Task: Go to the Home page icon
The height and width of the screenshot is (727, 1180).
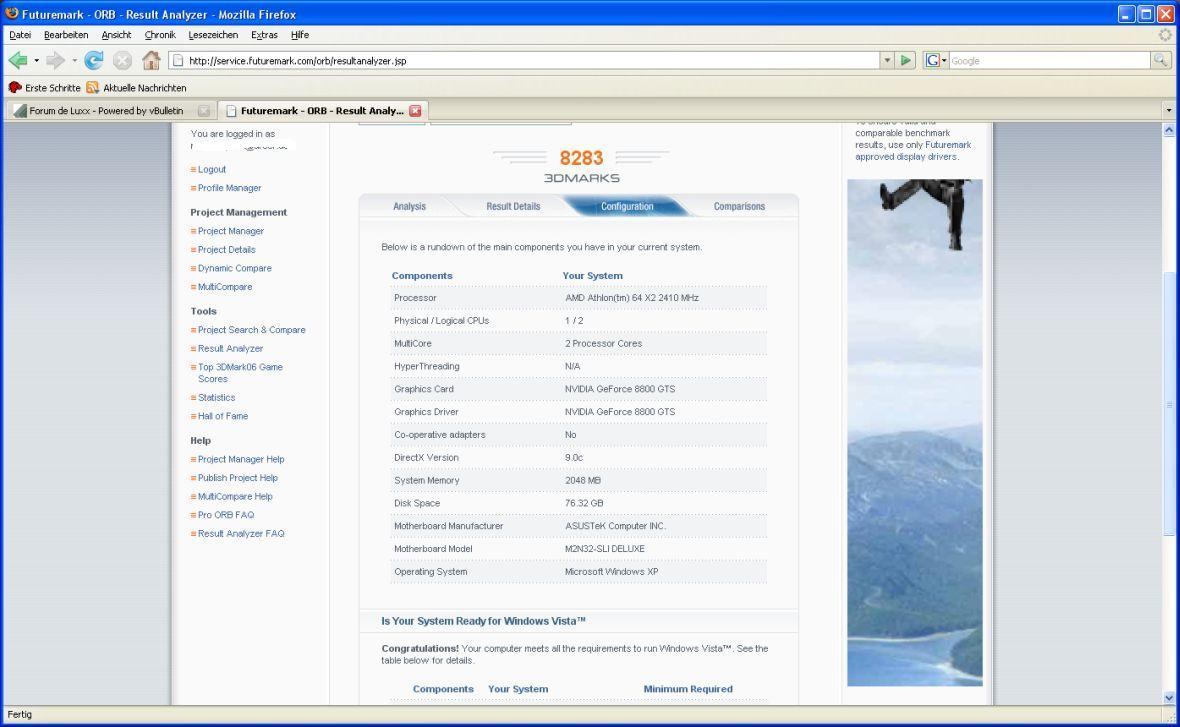Action: (x=151, y=60)
